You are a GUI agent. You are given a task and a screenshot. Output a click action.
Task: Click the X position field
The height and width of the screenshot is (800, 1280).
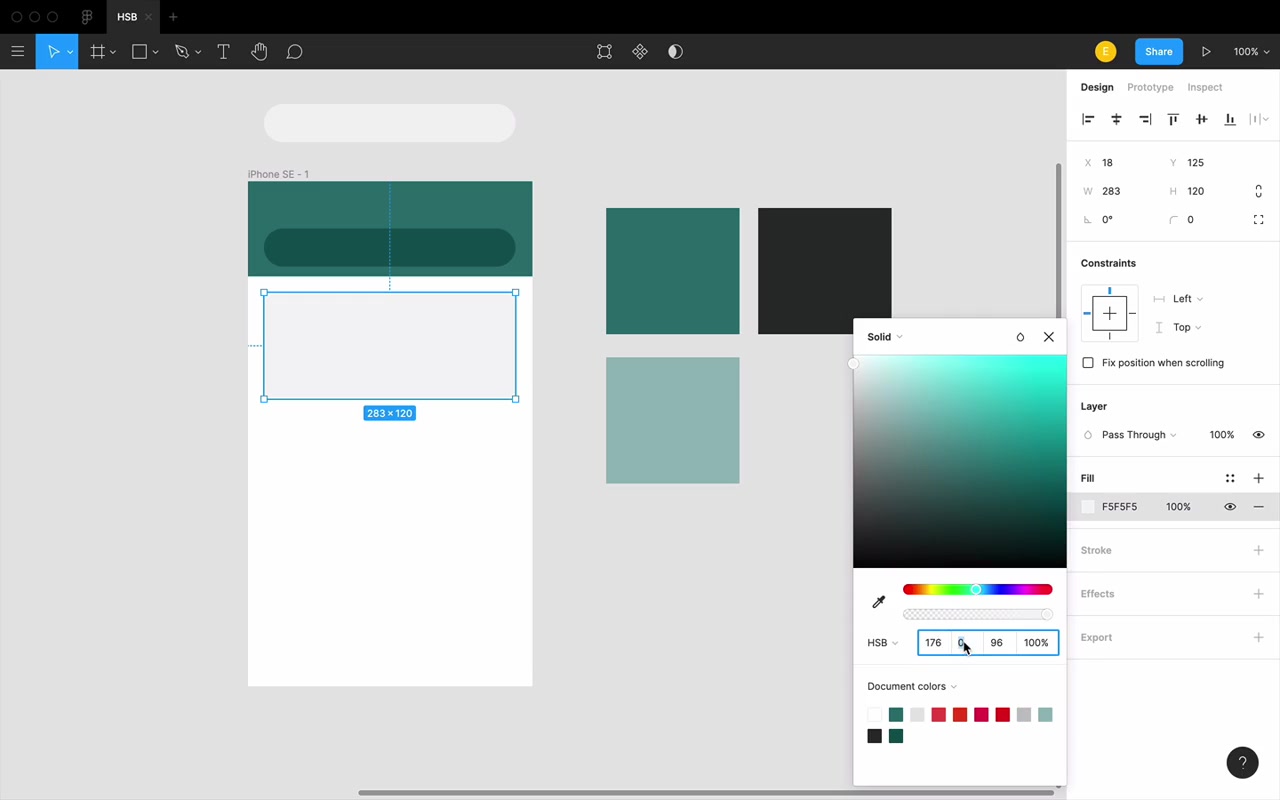point(1122,163)
